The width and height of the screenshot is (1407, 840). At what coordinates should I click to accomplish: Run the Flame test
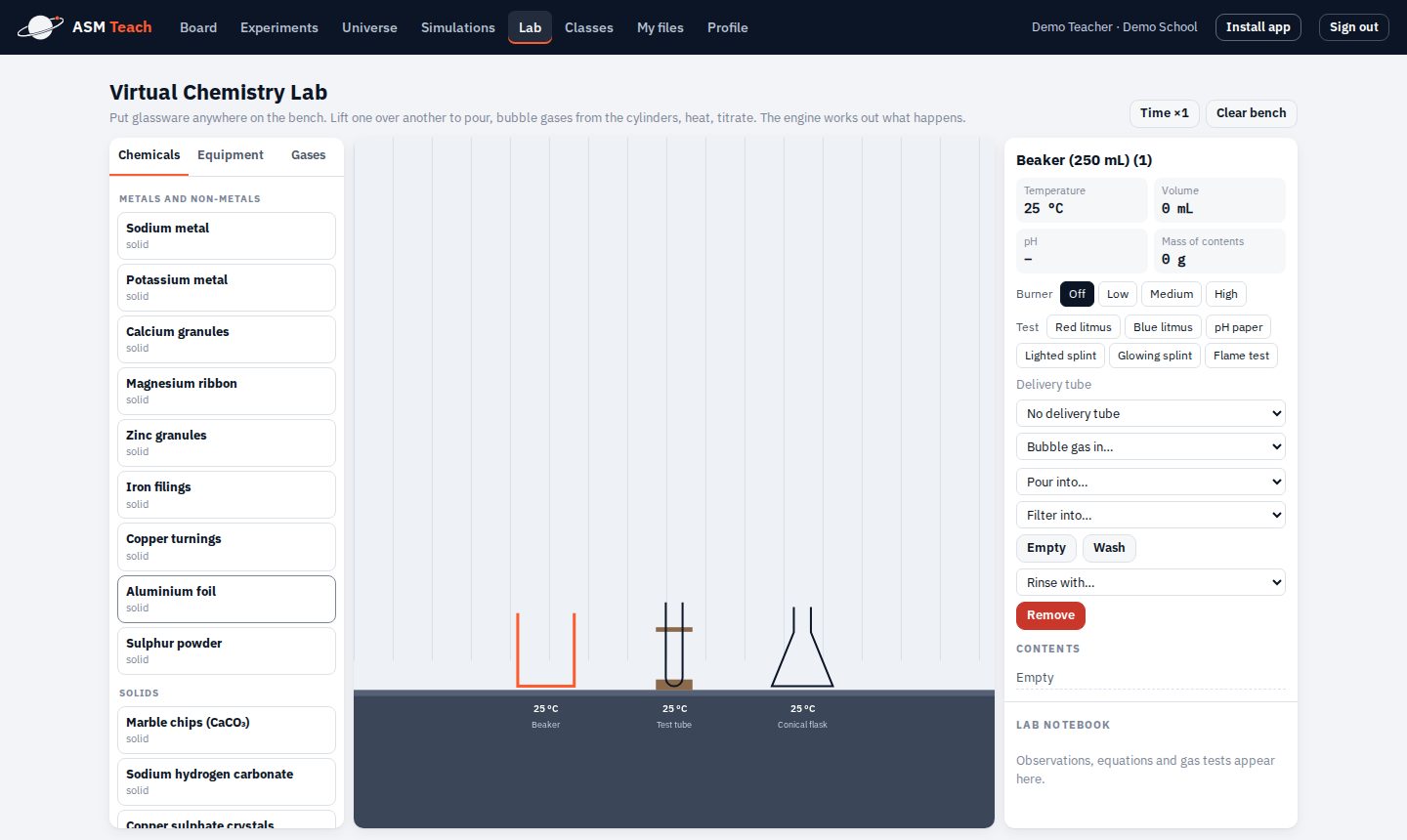point(1241,356)
